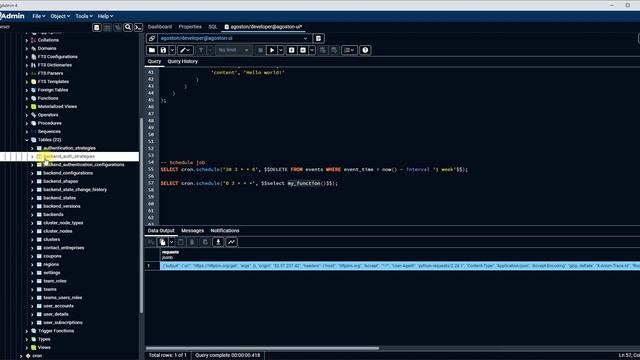
Task: Open the Help menu
Action: pyautogui.click(x=105, y=16)
